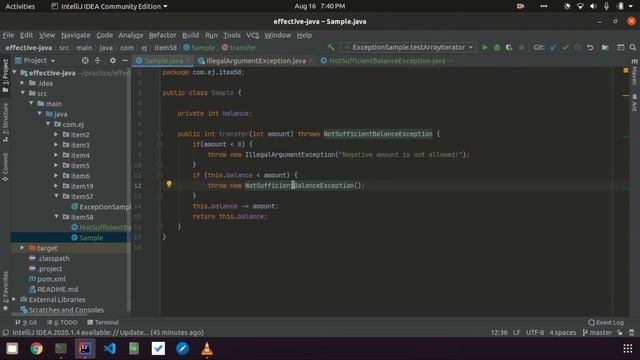Collapse the item57 package

click(56, 196)
